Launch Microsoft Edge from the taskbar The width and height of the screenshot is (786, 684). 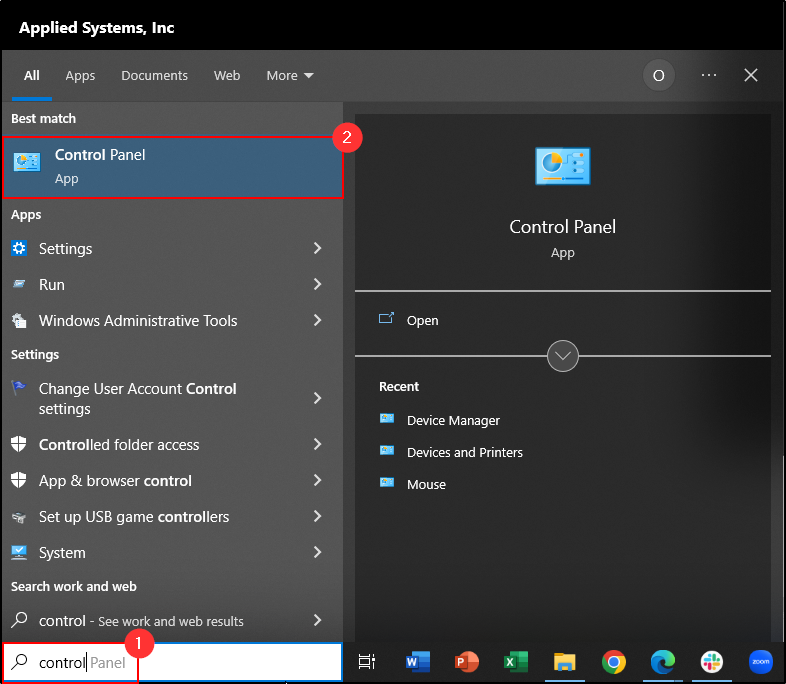pyautogui.click(x=663, y=662)
